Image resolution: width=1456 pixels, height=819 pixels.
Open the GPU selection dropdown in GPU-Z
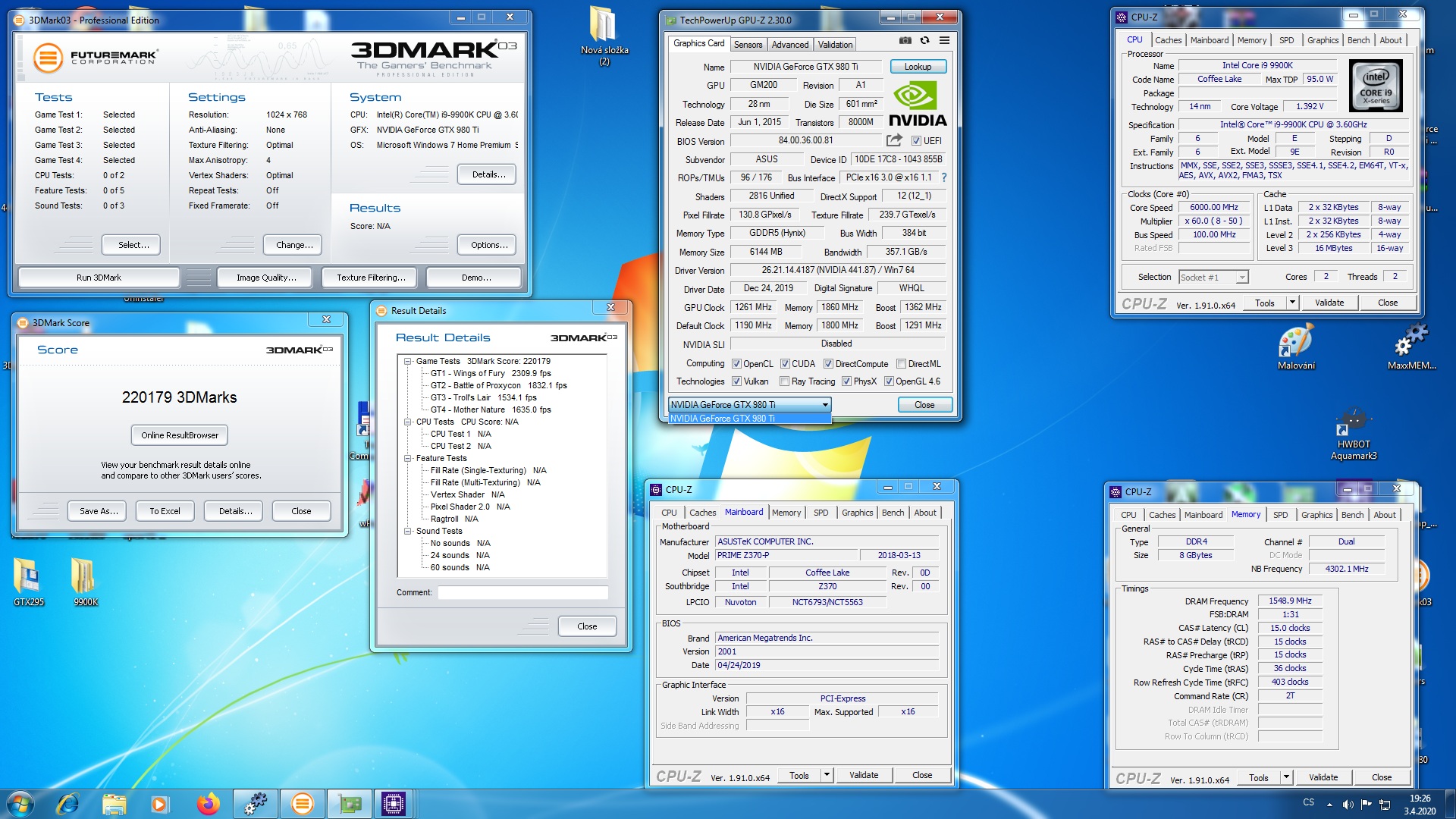click(749, 405)
